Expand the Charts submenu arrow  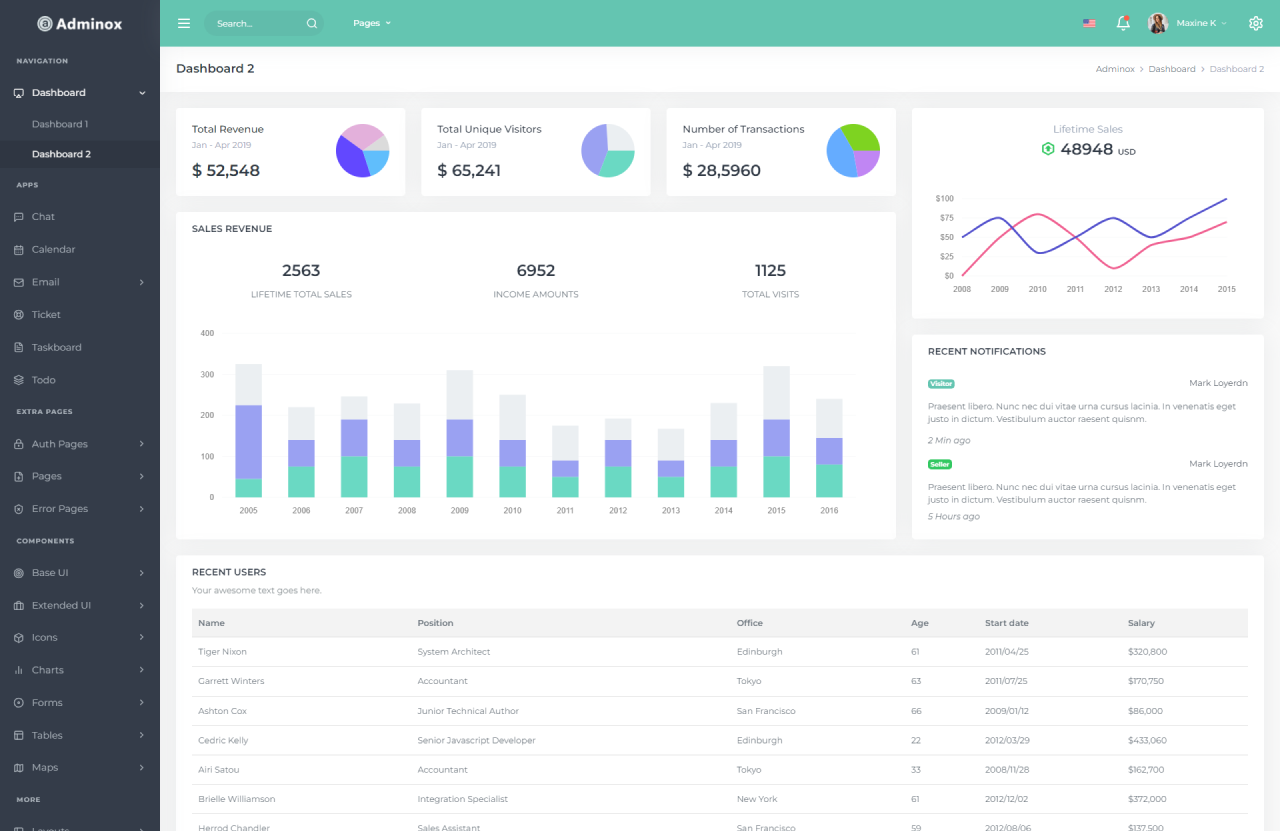pos(142,670)
